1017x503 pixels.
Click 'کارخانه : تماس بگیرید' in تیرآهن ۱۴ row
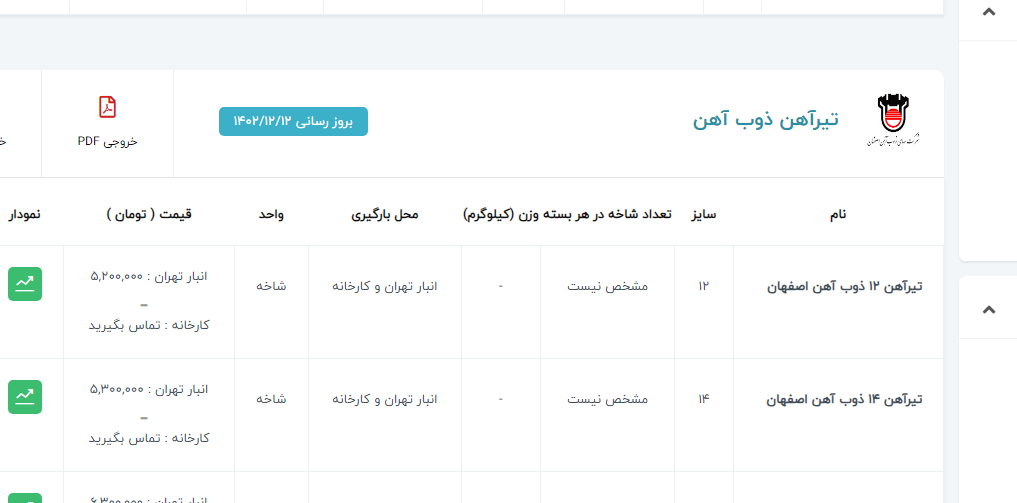(x=148, y=438)
